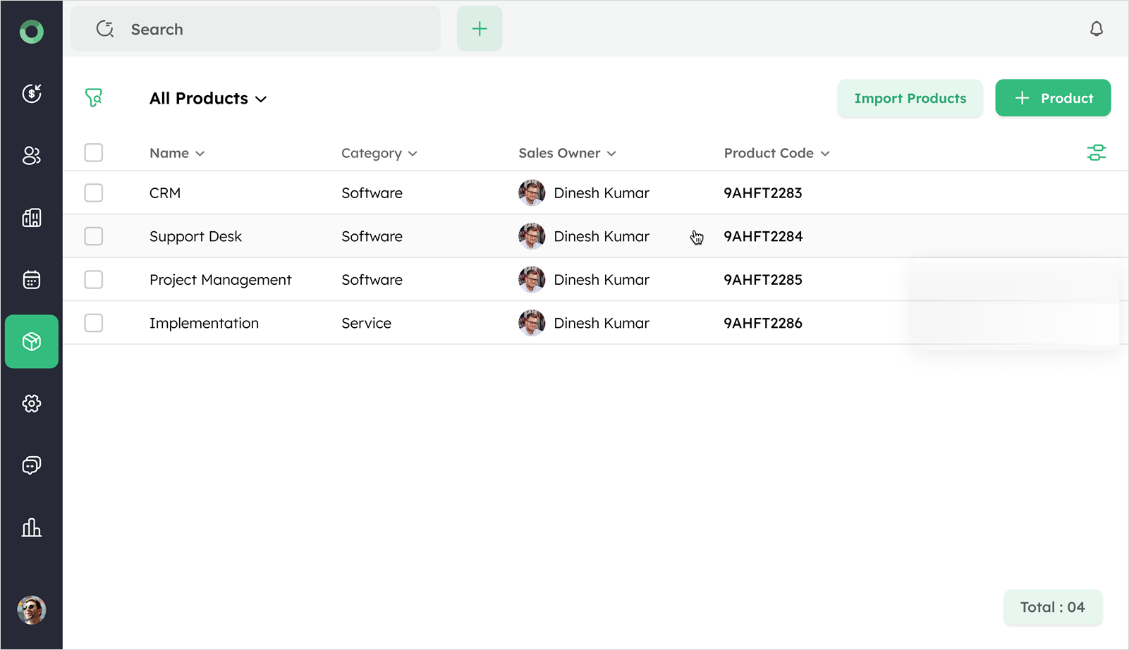Open the app logo home icon
The width and height of the screenshot is (1129, 650).
(32, 32)
